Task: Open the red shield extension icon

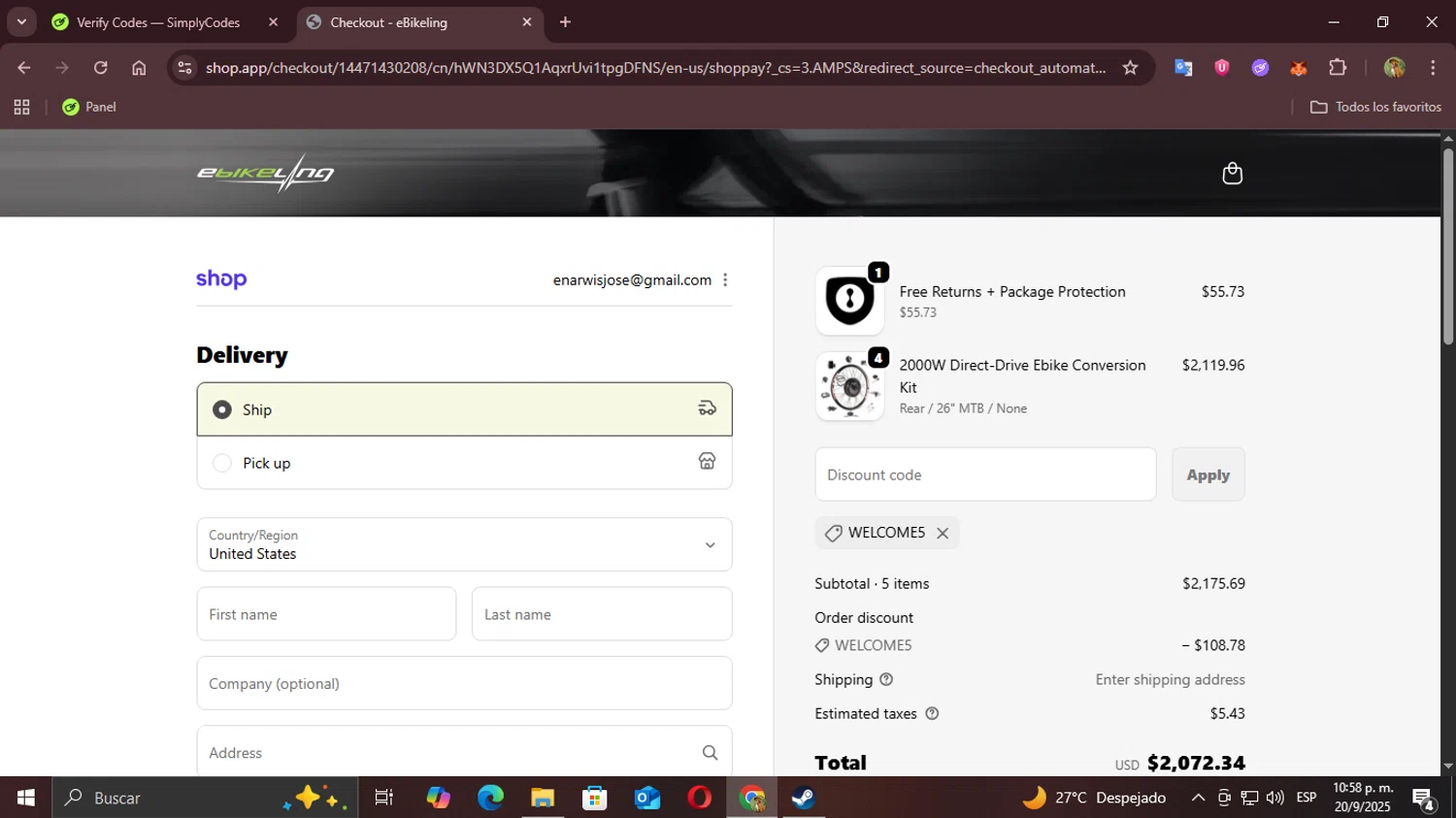Action: (x=1222, y=68)
